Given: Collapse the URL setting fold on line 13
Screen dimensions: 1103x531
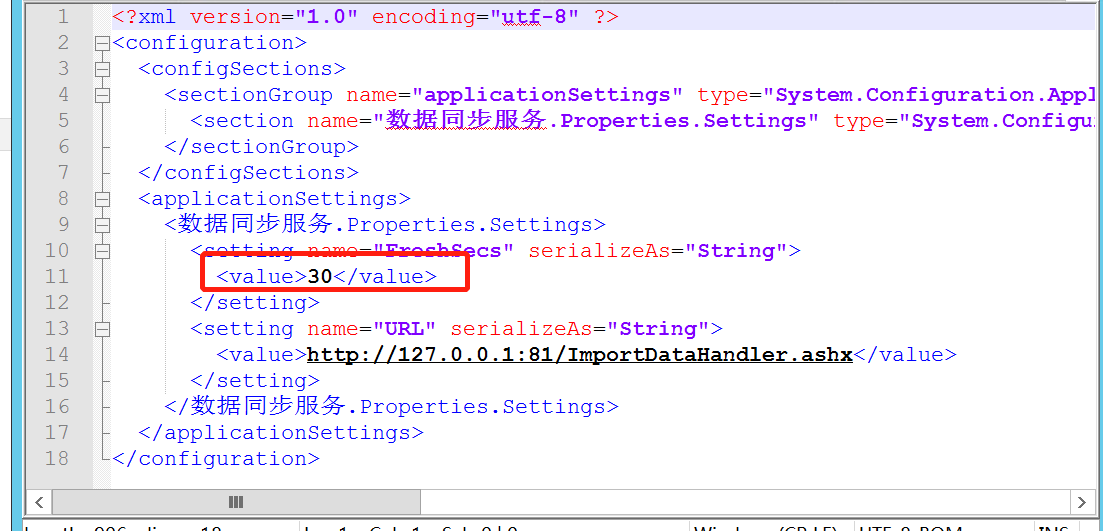Looking at the screenshot, I should pyautogui.click(x=103, y=330).
